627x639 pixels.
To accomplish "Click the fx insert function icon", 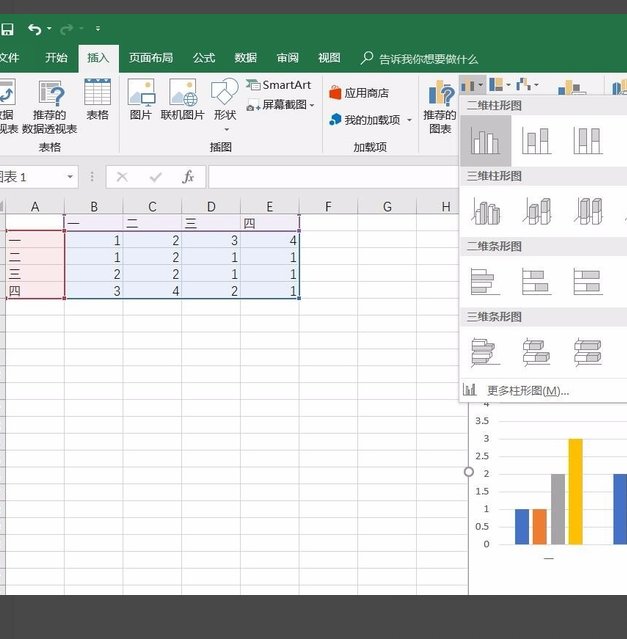I will [188, 177].
